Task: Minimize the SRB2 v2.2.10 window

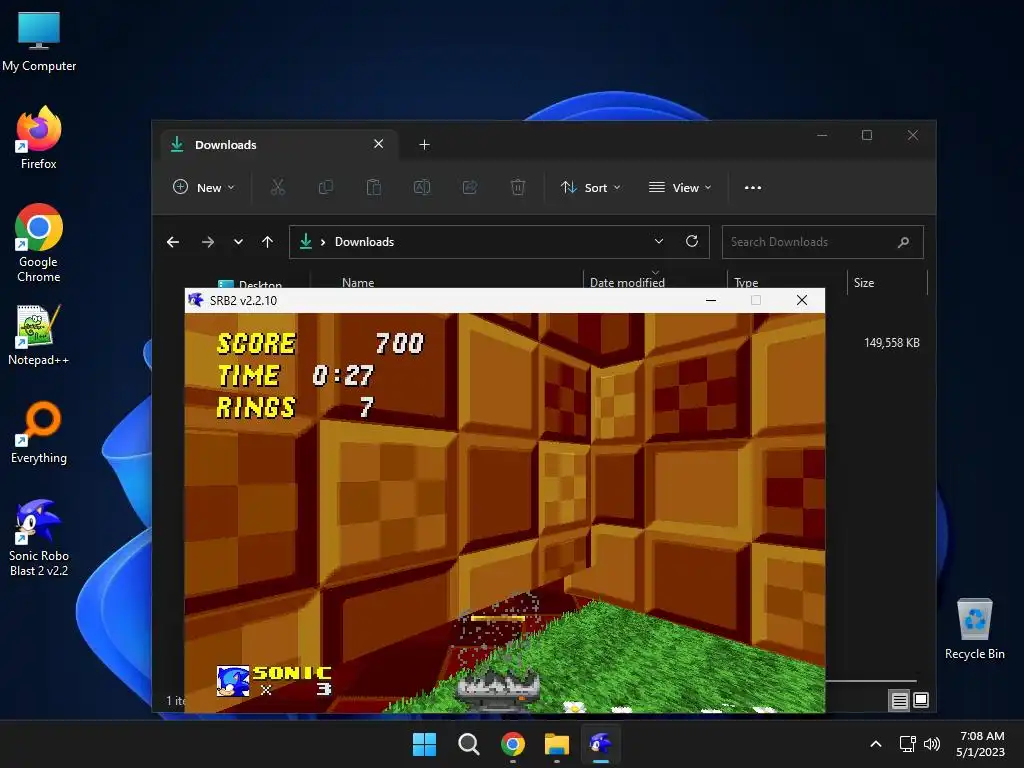Action: point(711,300)
